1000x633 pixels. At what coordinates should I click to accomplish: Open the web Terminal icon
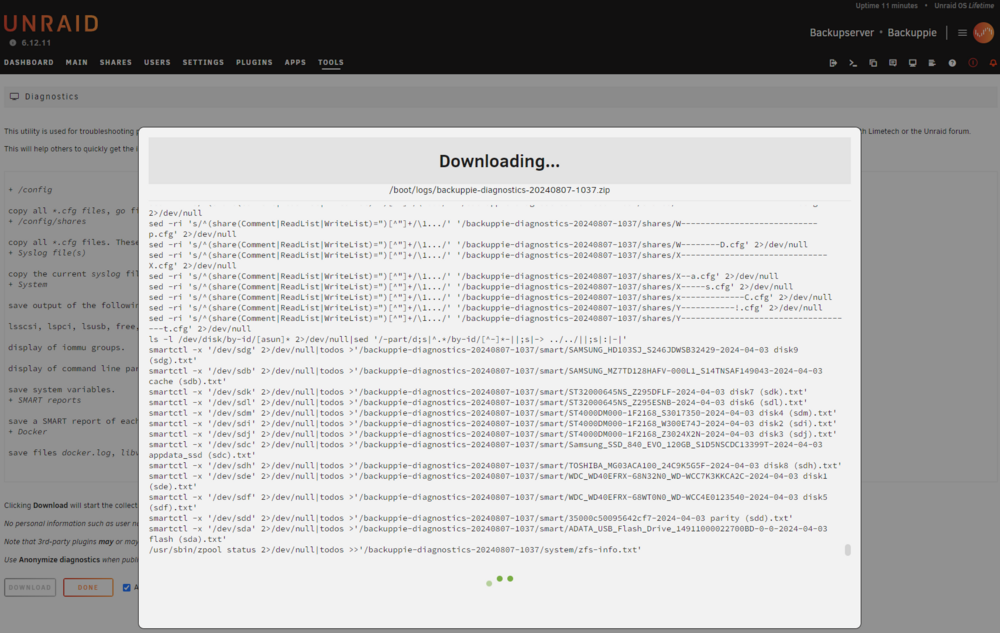click(853, 63)
